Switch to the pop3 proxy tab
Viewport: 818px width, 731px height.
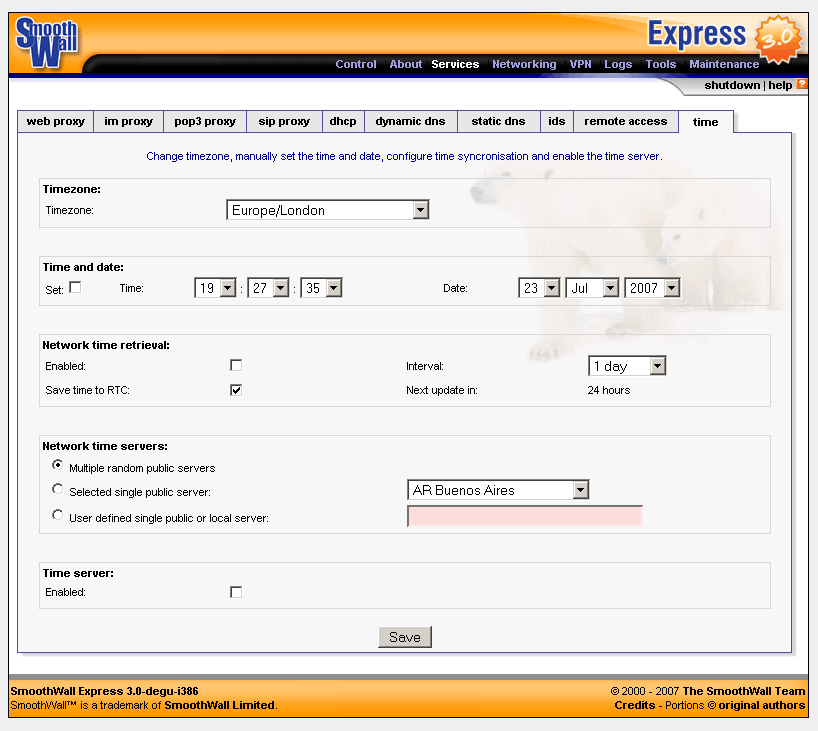coord(205,121)
